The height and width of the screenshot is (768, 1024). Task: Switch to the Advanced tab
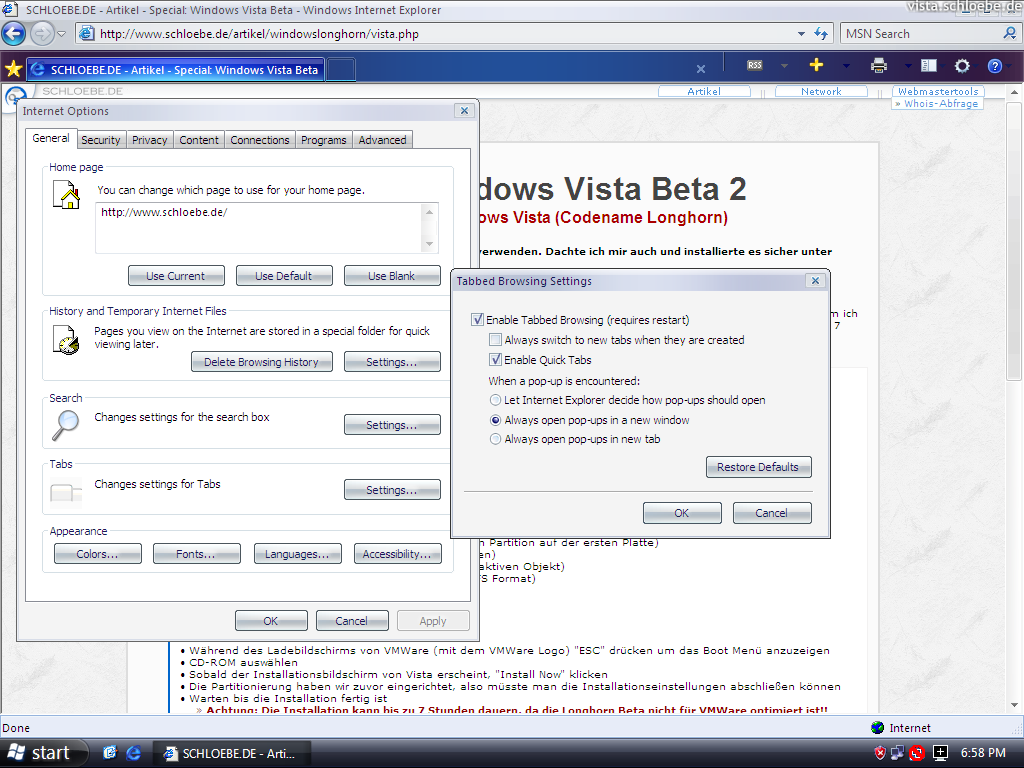click(x=383, y=140)
